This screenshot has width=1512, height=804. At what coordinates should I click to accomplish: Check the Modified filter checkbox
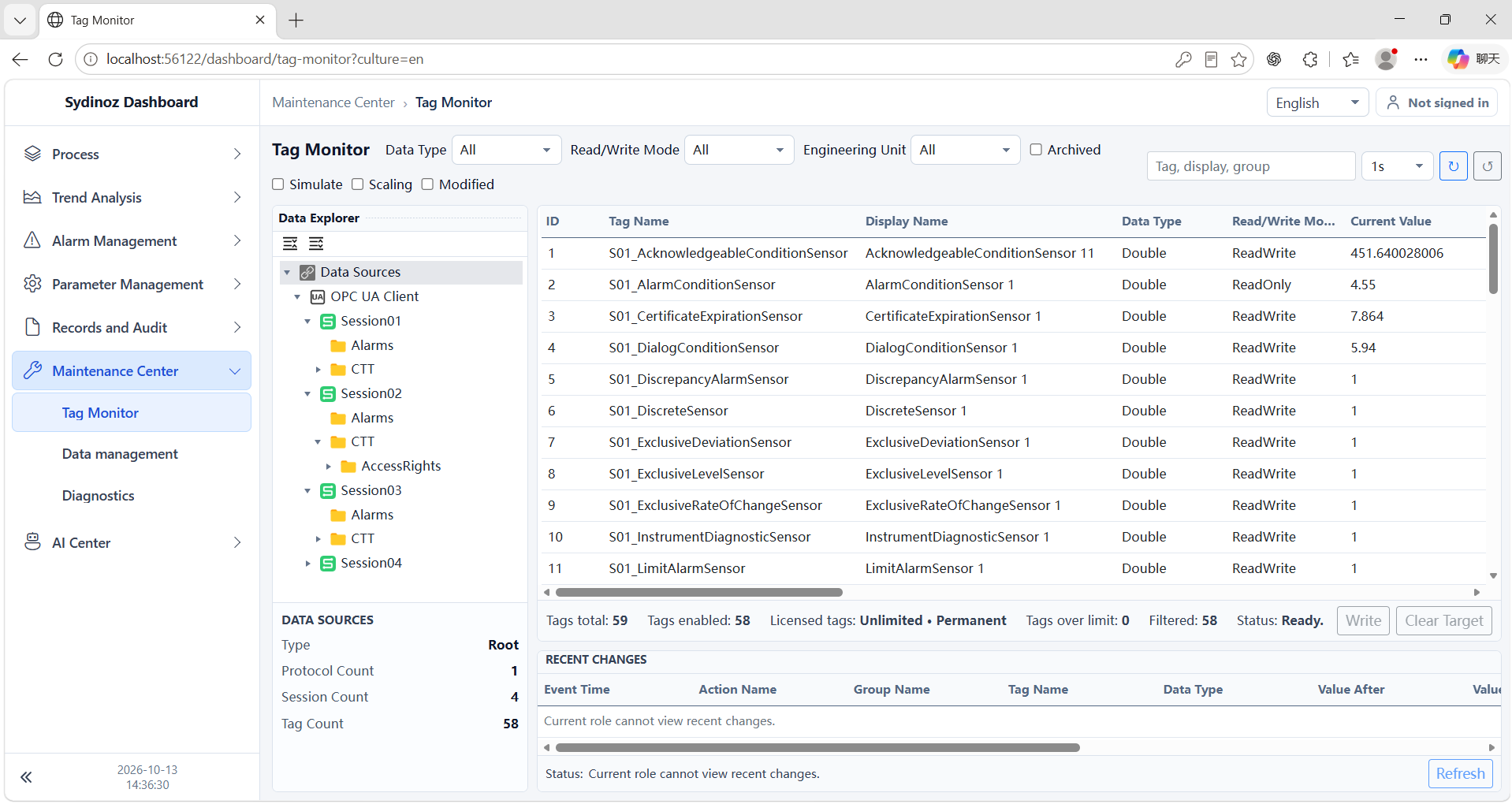[427, 184]
